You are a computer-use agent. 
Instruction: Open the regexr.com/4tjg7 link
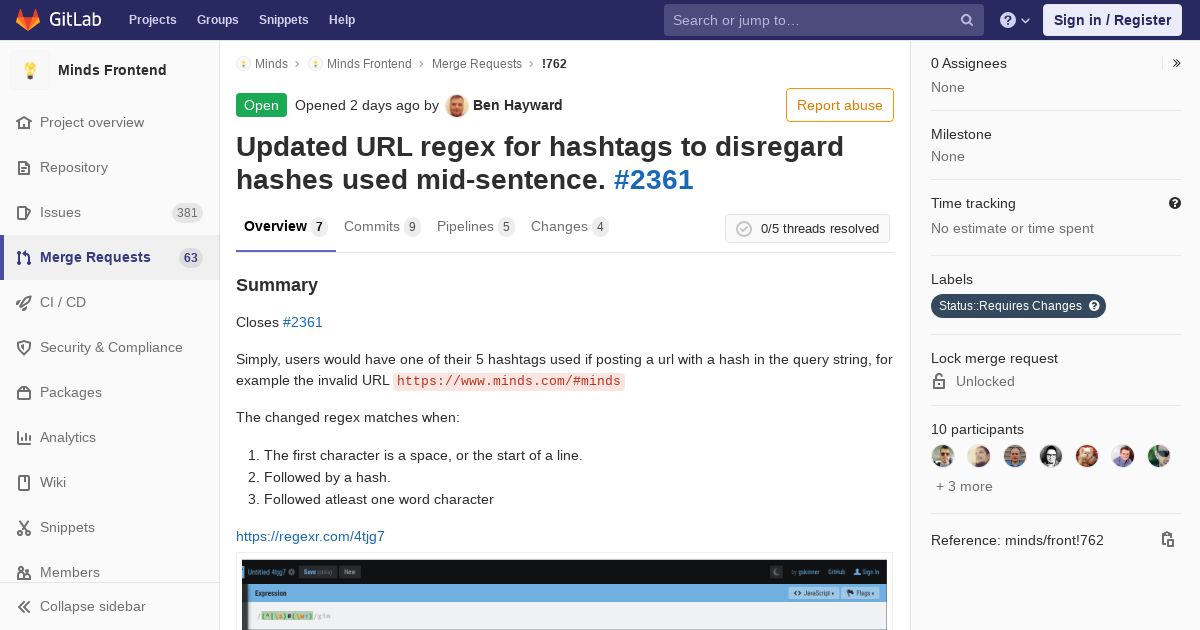point(310,536)
